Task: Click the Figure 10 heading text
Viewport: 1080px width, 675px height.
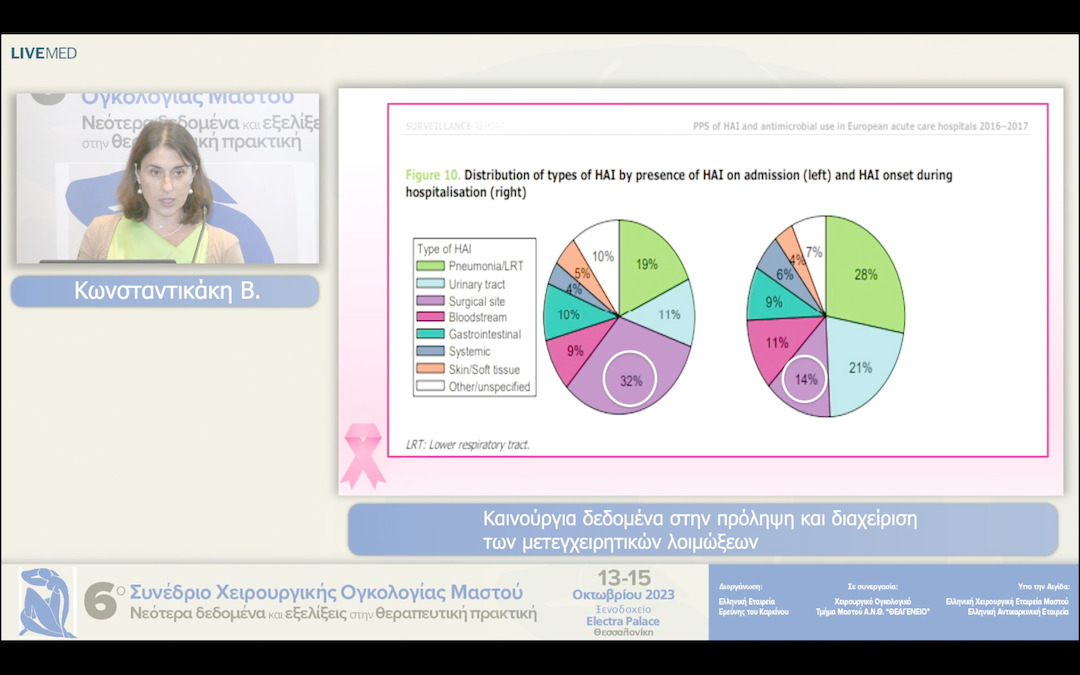Action: pyautogui.click(x=678, y=183)
